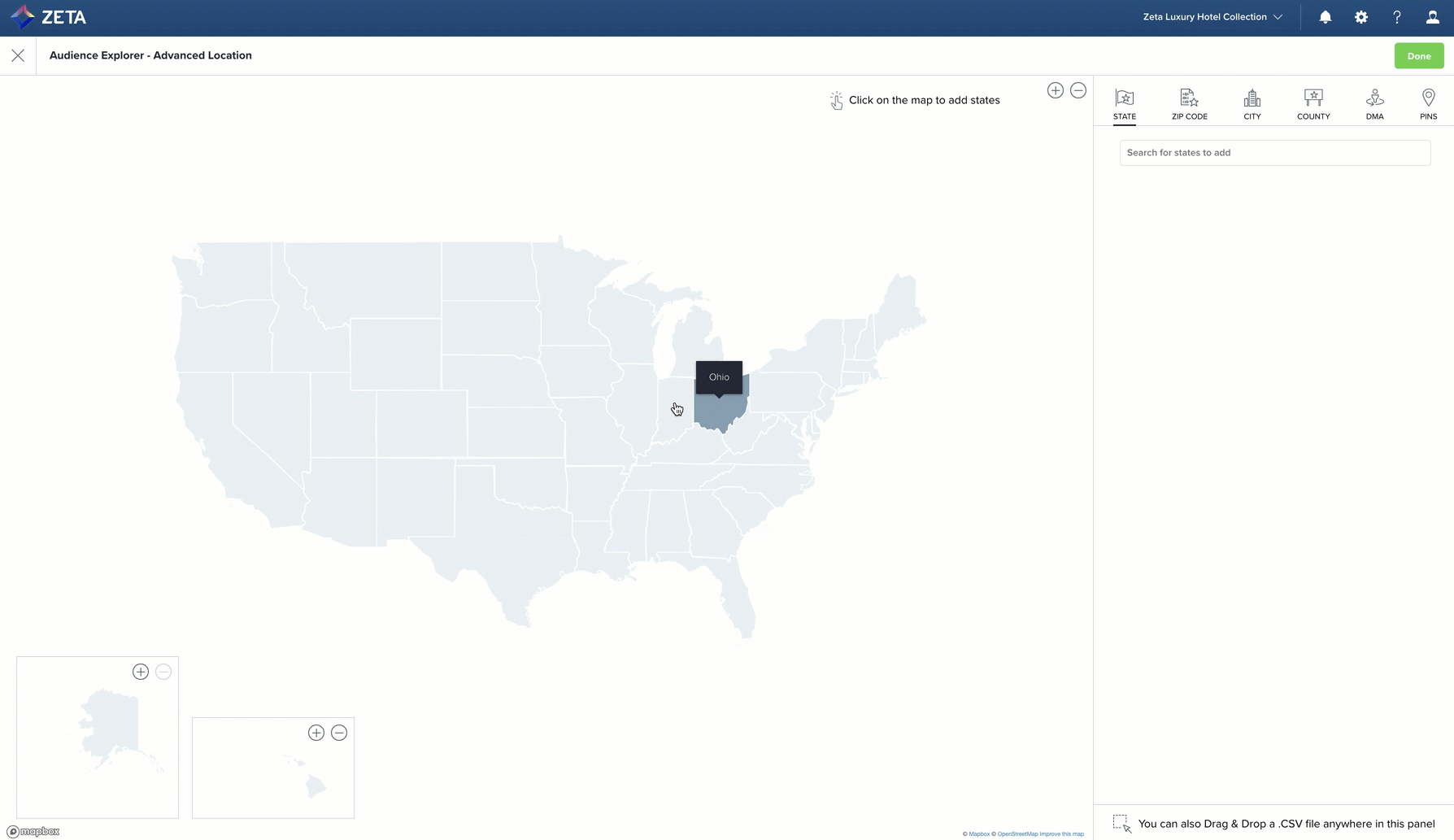Switch to the CITY tab
1454x840 pixels.
(x=1252, y=104)
